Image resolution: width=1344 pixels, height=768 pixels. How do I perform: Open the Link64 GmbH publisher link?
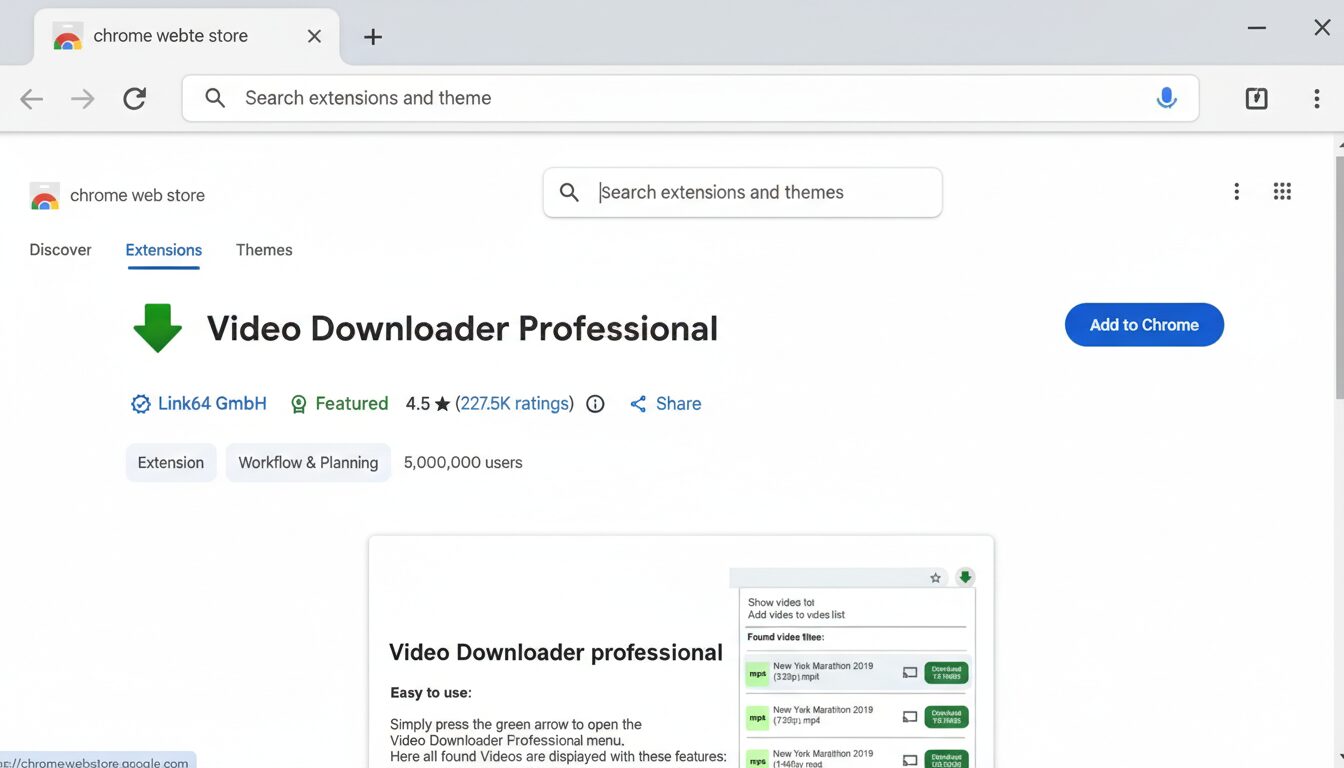pos(212,404)
